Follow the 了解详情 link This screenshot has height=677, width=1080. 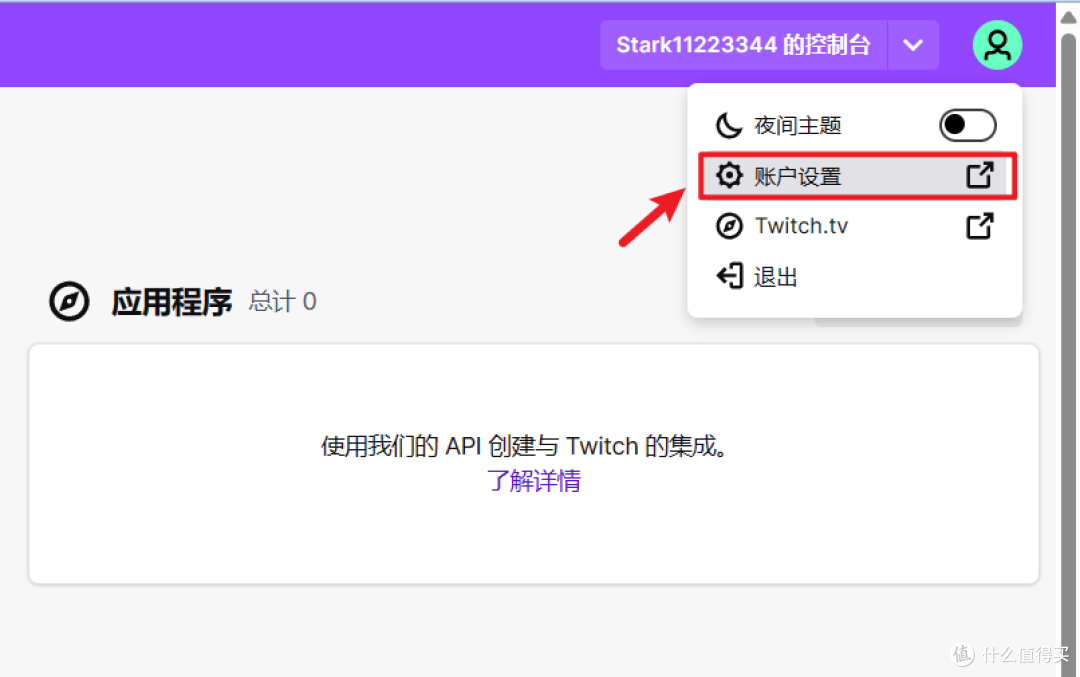(x=534, y=481)
